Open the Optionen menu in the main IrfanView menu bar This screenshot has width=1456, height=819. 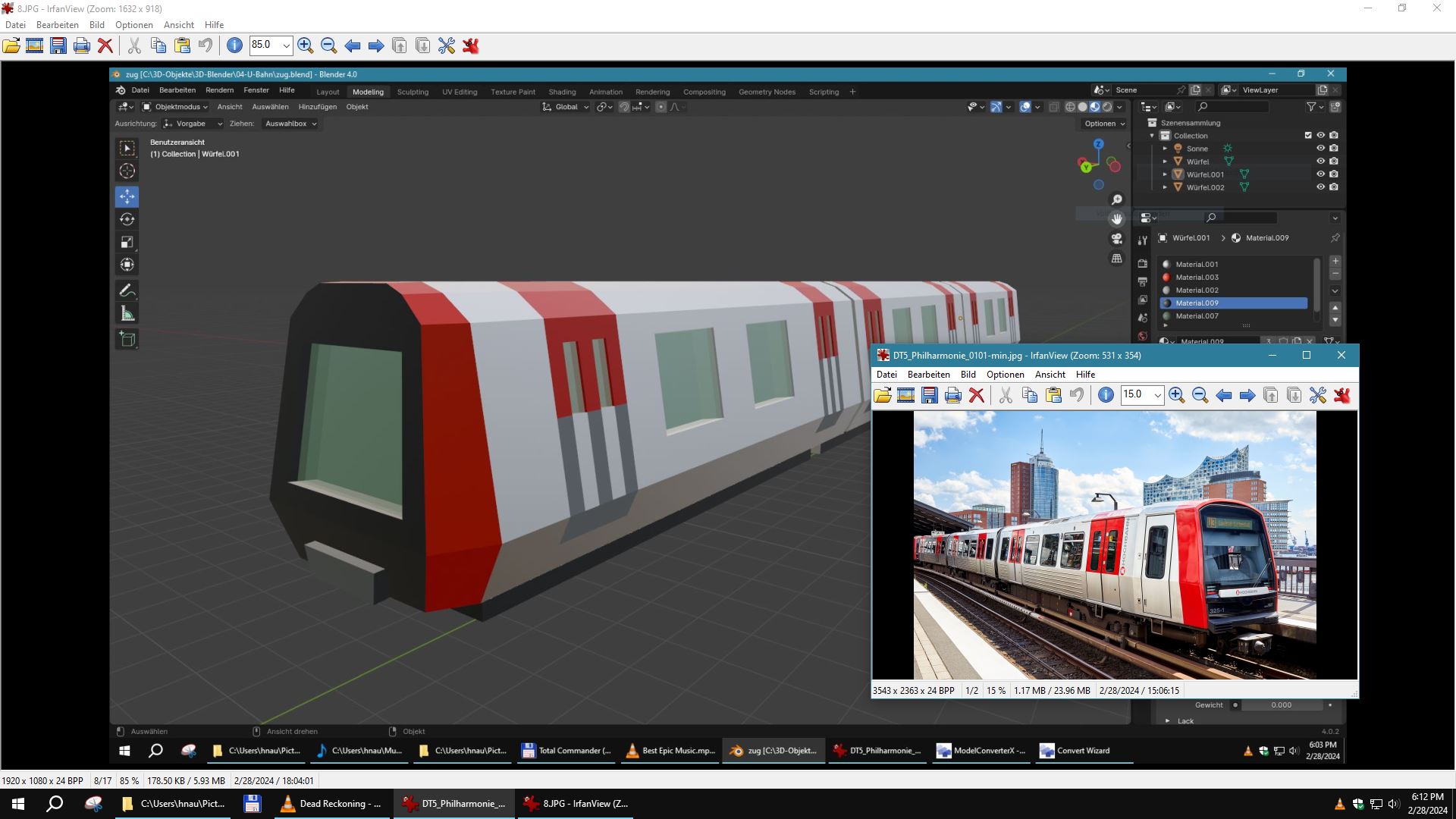tap(134, 24)
